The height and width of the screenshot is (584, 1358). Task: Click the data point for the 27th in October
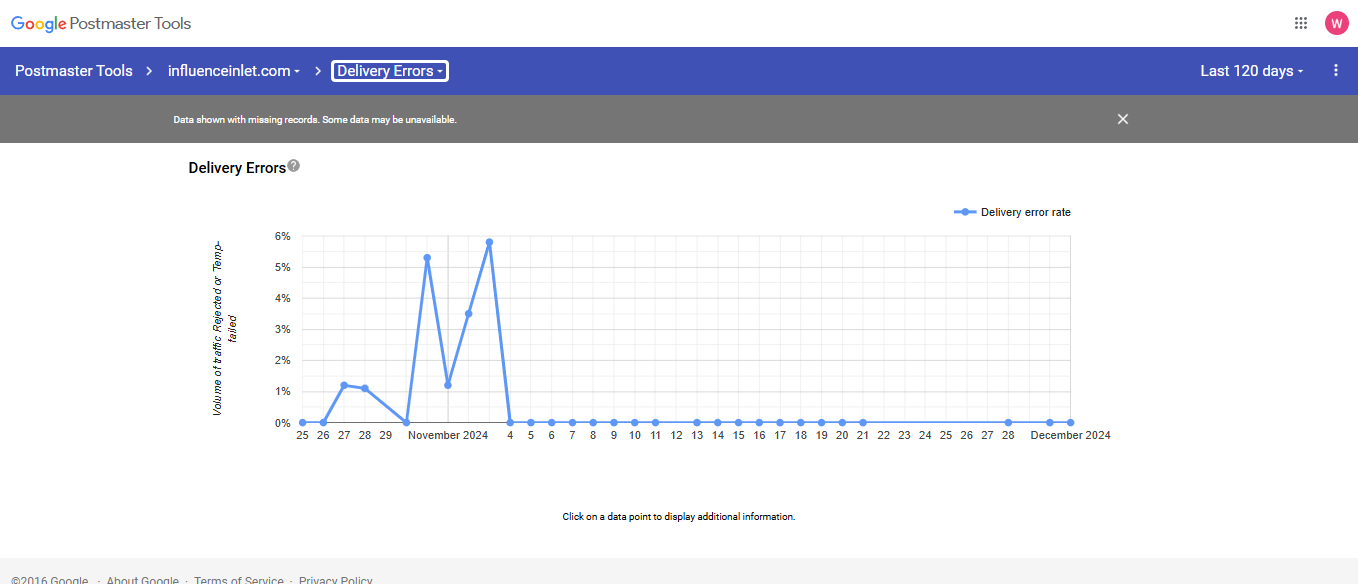pyautogui.click(x=344, y=385)
